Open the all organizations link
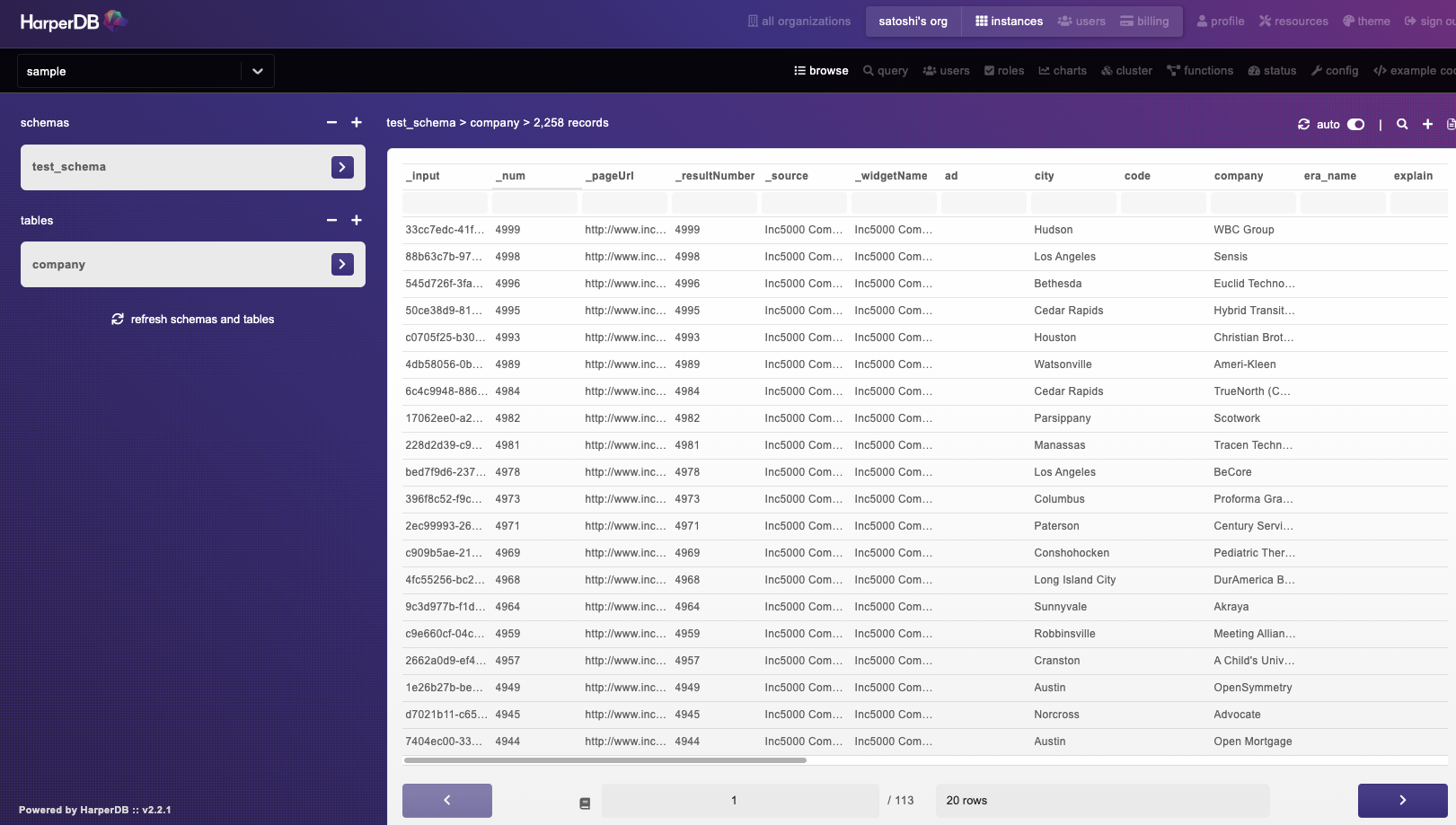 (x=799, y=22)
